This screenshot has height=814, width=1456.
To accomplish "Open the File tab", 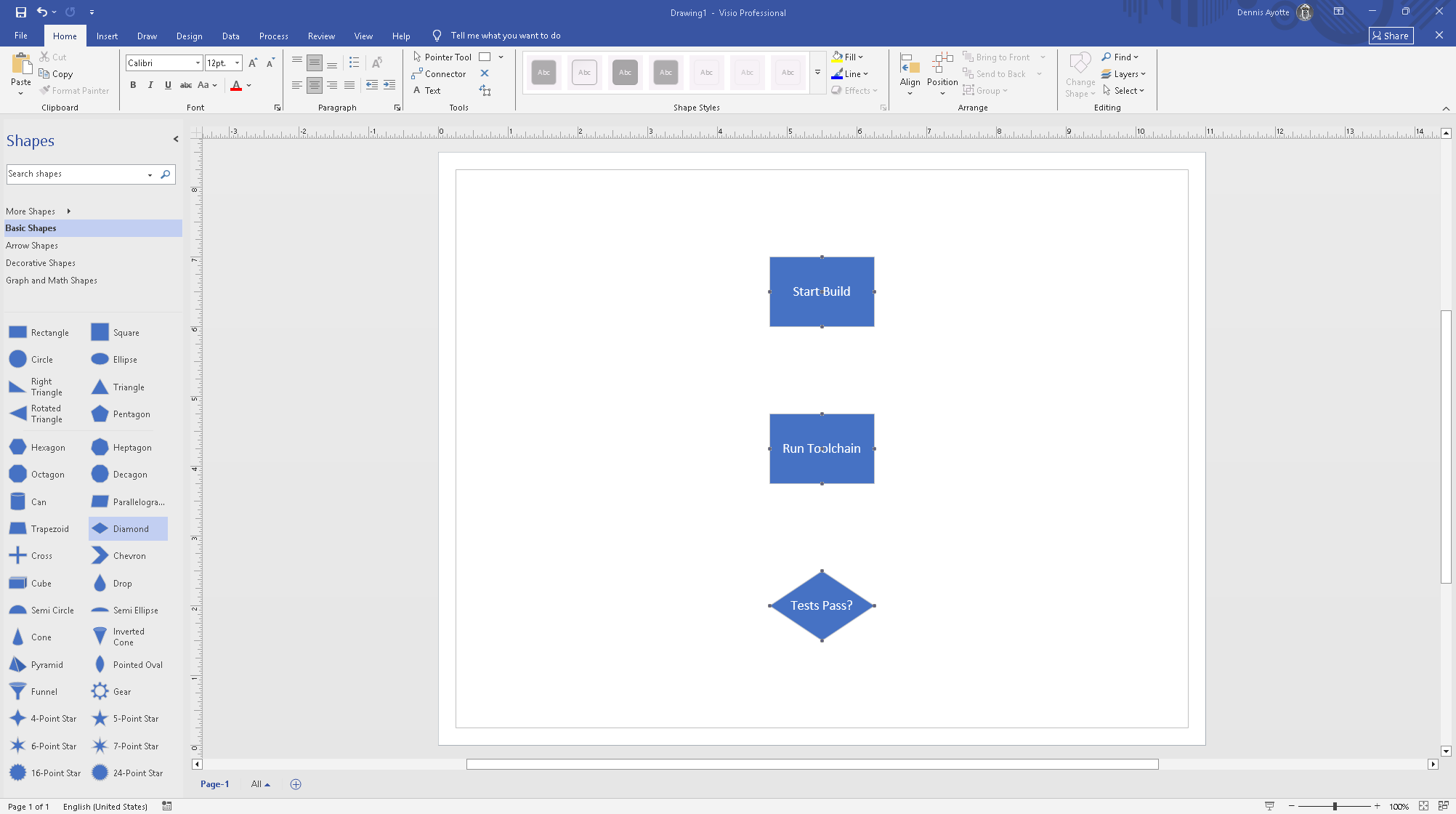I will point(21,36).
